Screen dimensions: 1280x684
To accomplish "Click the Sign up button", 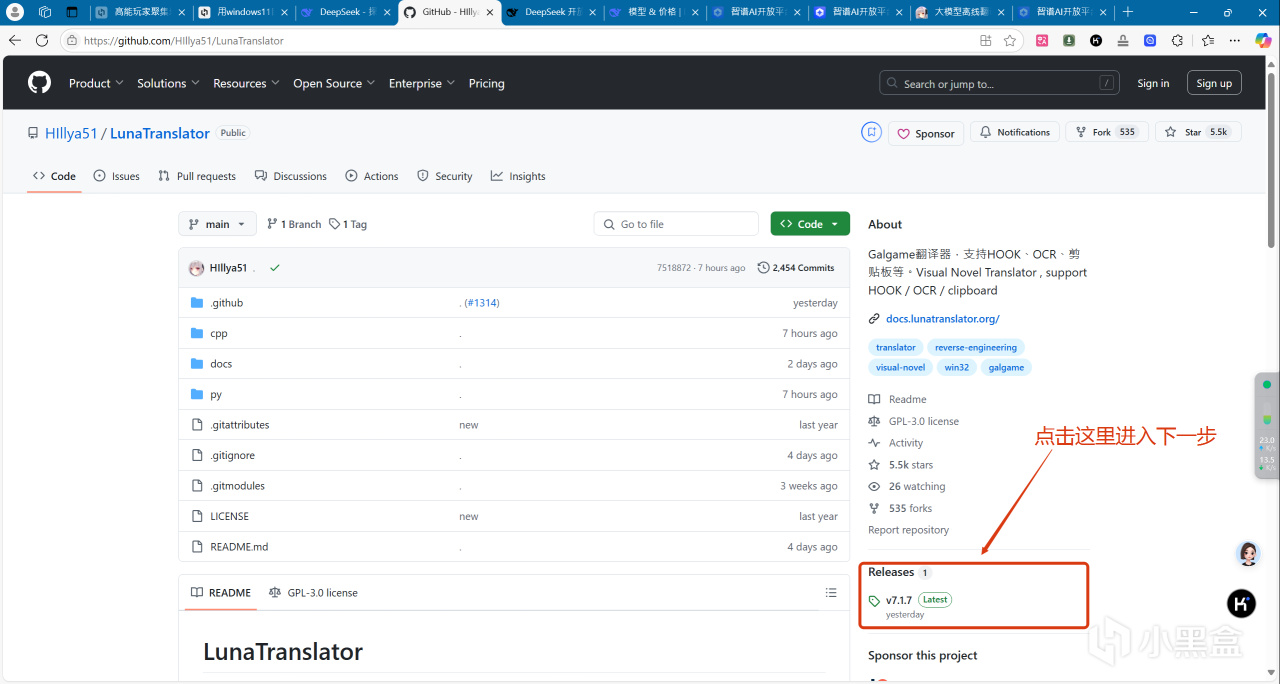I will tap(1214, 83).
